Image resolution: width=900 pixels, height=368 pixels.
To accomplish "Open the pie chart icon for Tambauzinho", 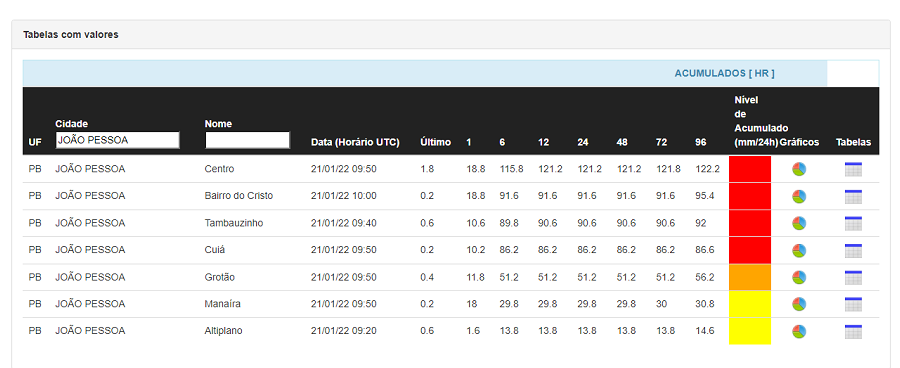I will pyautogui.click(x=799, y=223).
